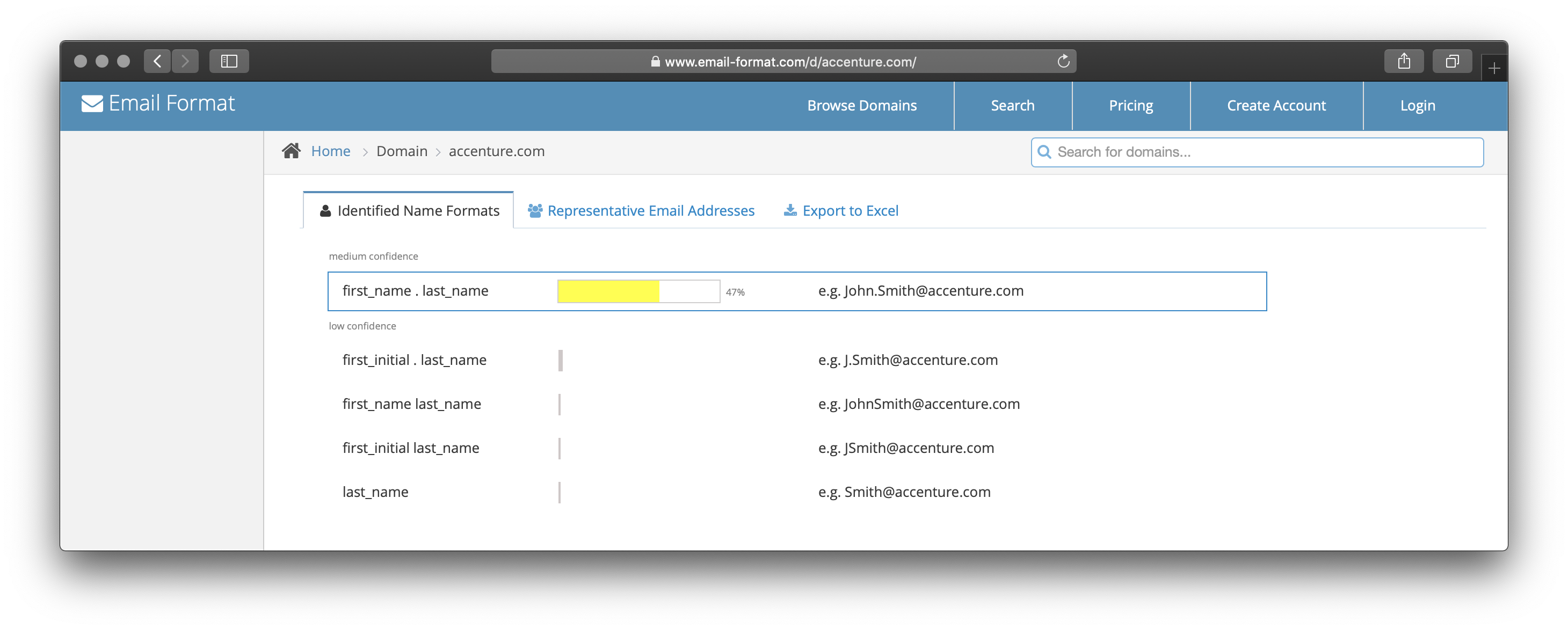Click the first_name last_name confidence bar
The width and height of the screenshot is (1568, 630).
pyautogui.click(x=560, y=405)
